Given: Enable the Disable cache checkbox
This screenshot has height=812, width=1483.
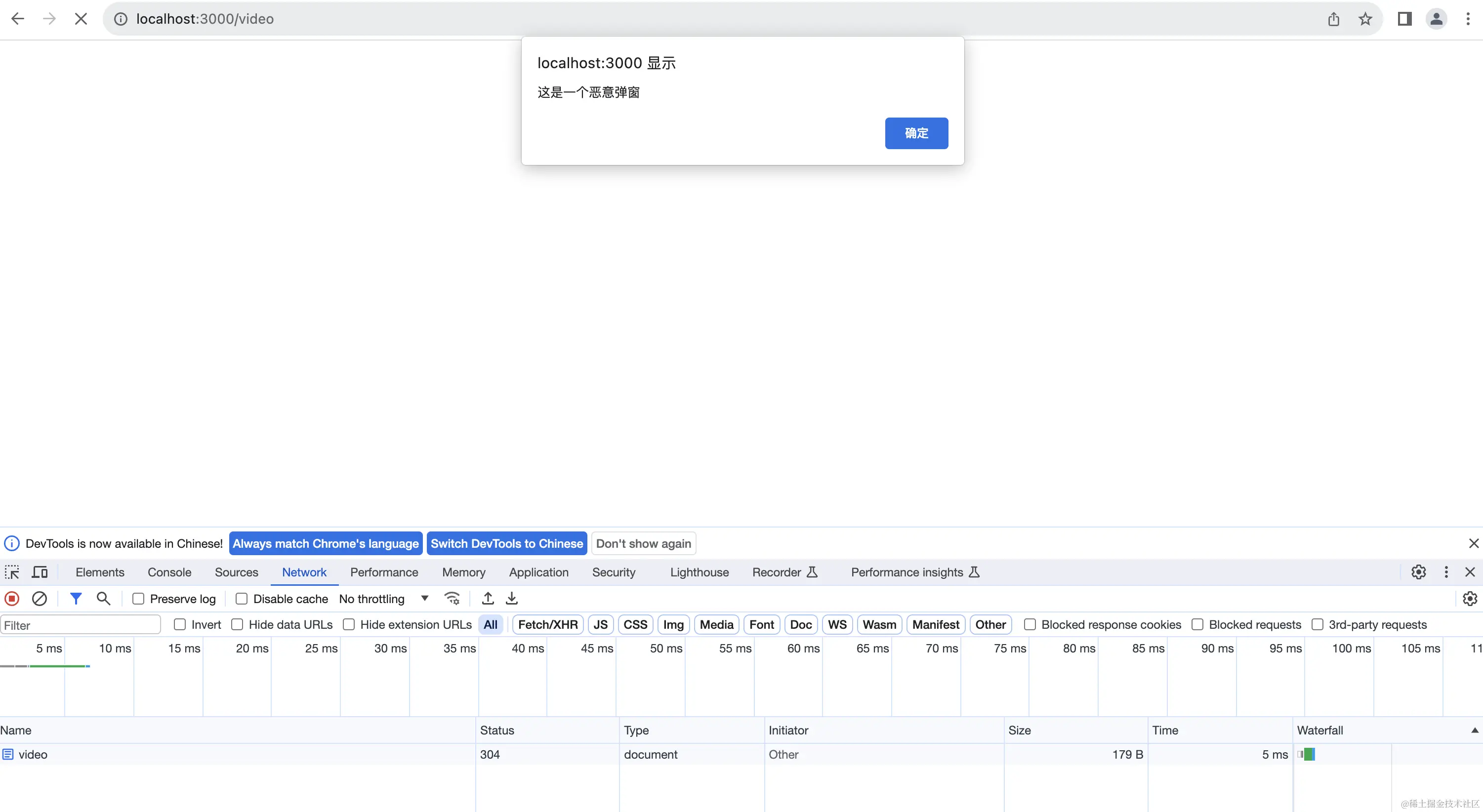Looking at the screenshot, I should 242,599.
